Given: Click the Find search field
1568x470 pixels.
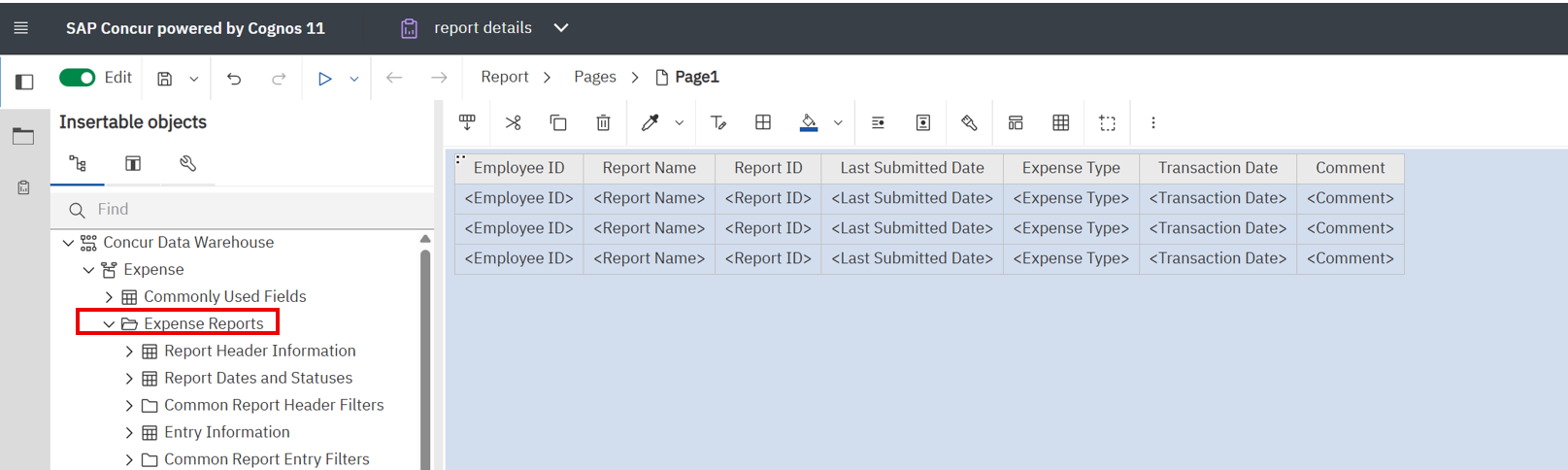Looking at the screenshot, I should [243, 210].
